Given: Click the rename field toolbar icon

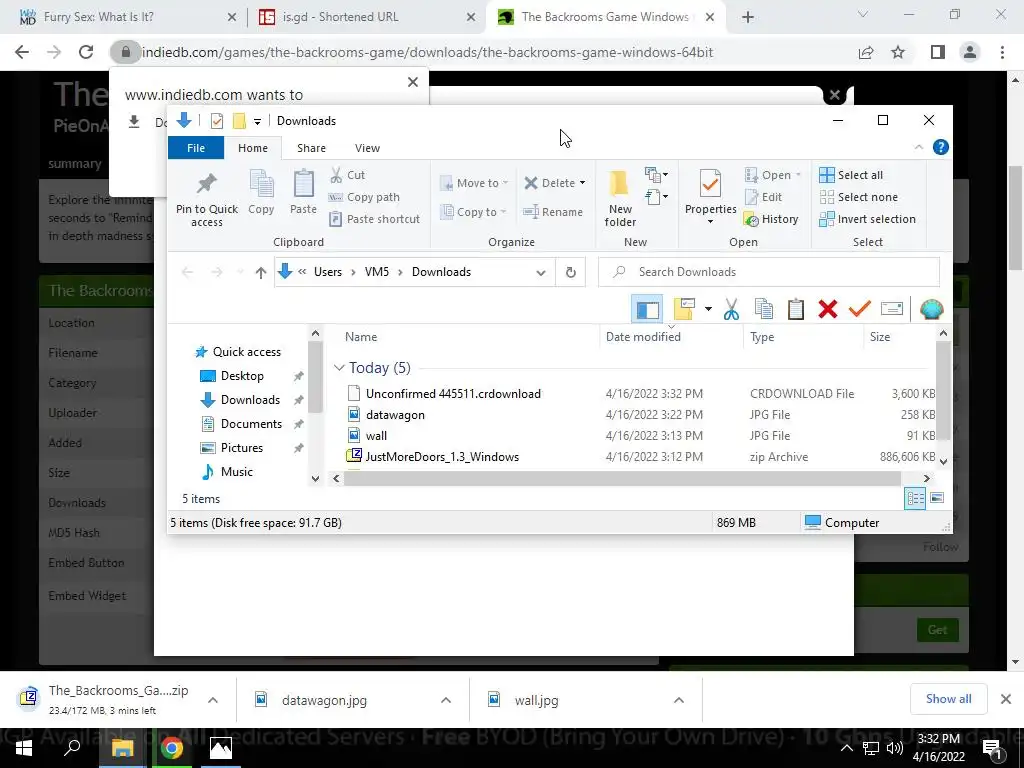Looking at the screenshot, I should pos(891,308).
